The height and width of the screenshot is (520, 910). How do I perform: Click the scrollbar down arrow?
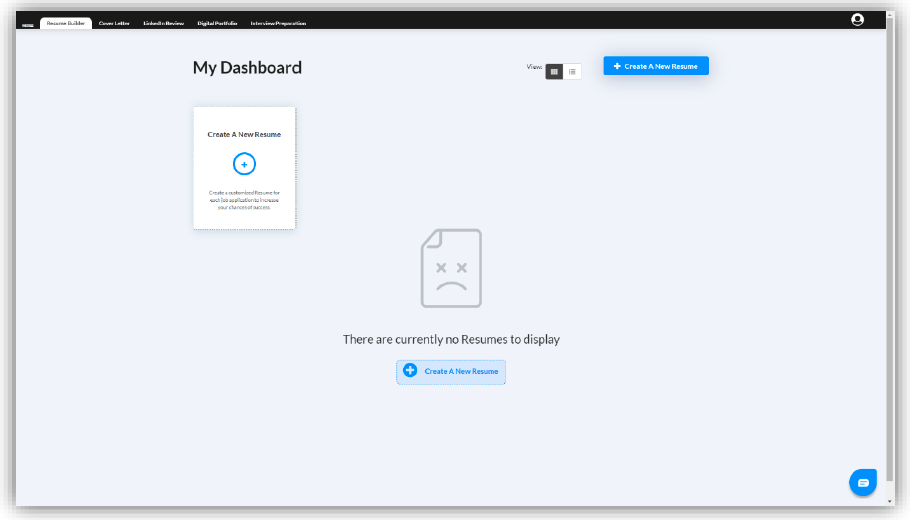890,501
